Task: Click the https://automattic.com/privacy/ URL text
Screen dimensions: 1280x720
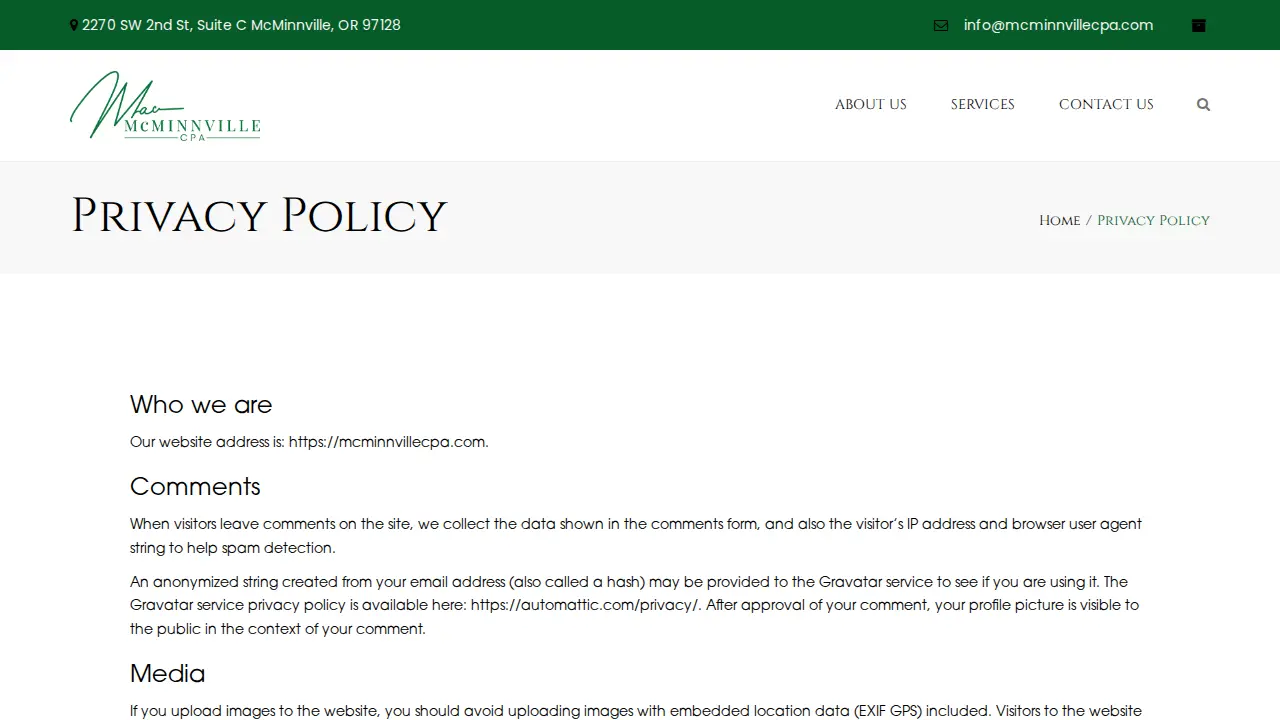Action: [x=584, y=605]
